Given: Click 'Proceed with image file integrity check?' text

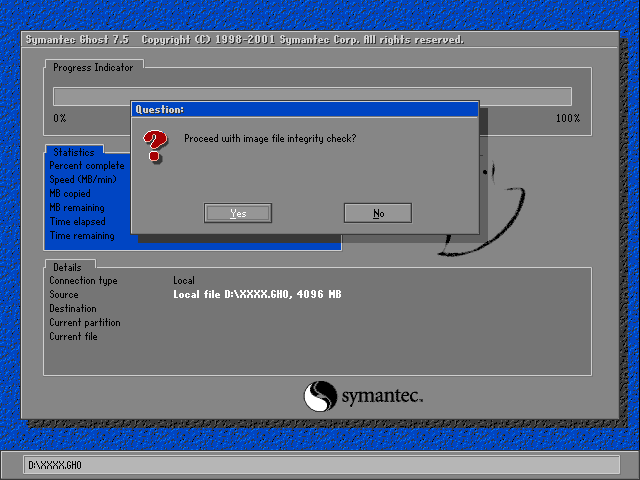Looking at the screenshot, I should click(x=270, y=139).
